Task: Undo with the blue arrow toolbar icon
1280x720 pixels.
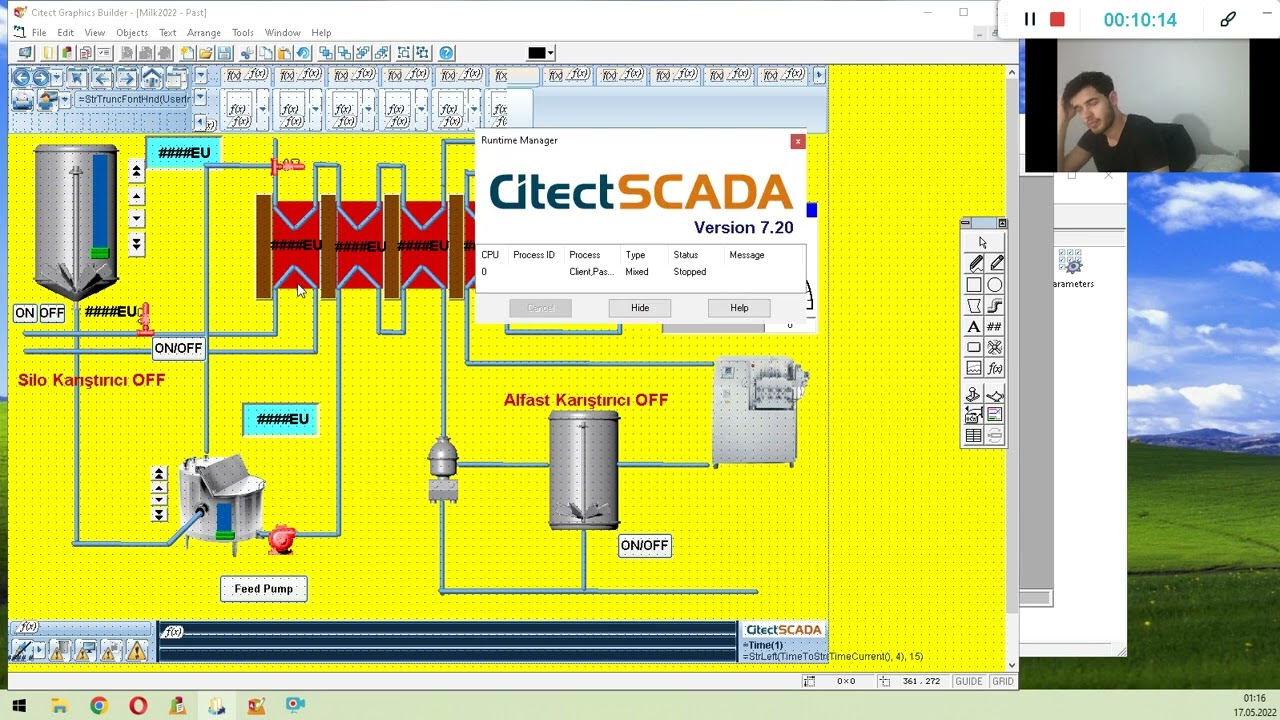Action: 303,53
